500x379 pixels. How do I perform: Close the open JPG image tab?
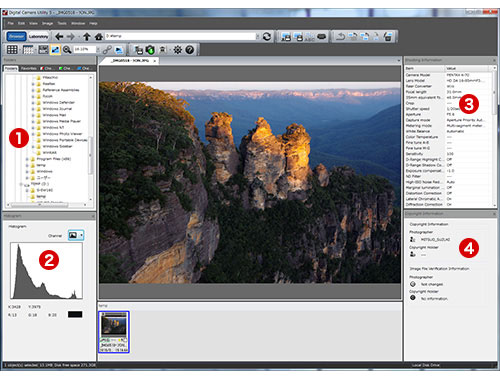coord(155,61)
